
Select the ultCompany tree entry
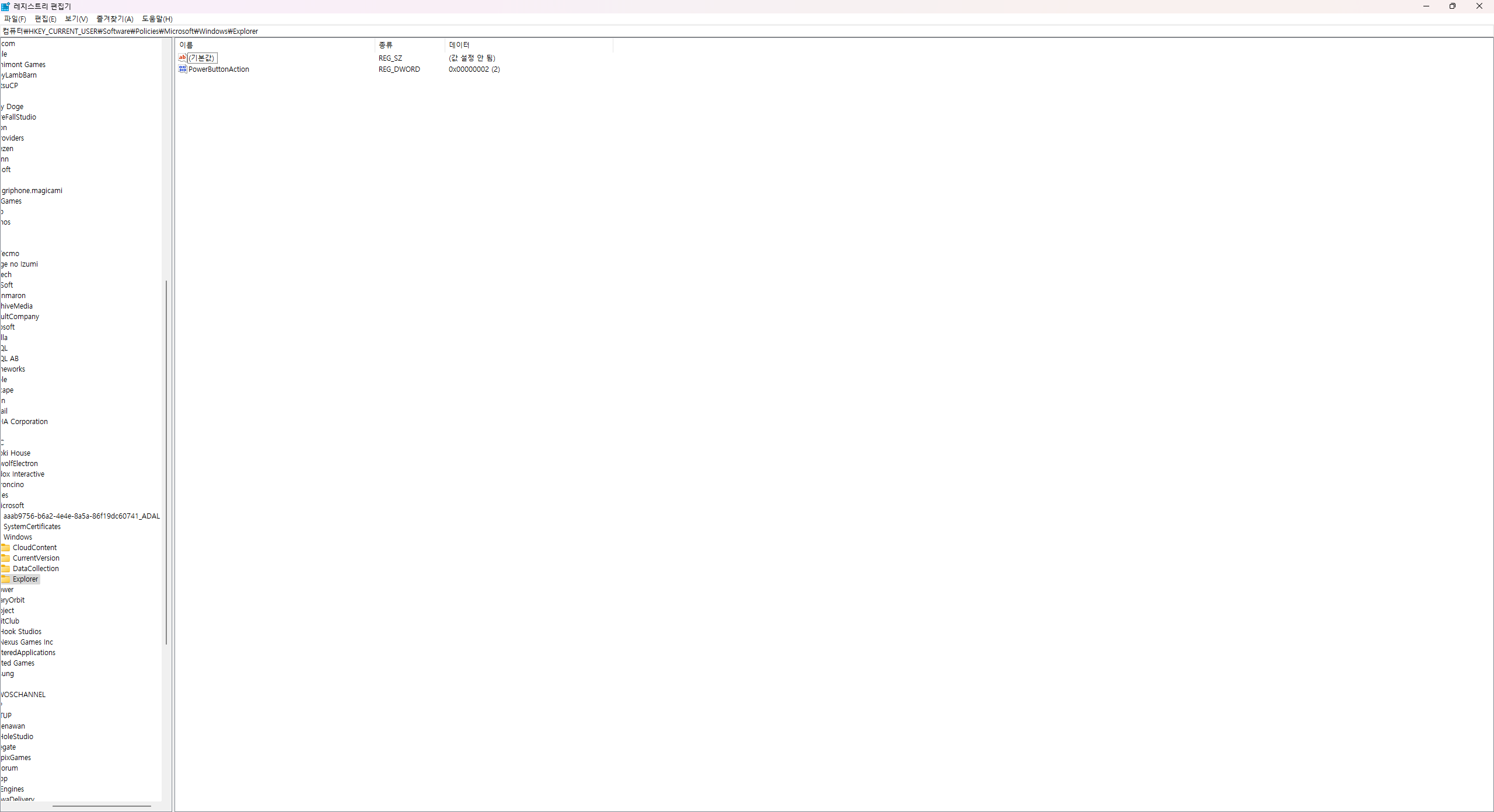tap(20, 316)
